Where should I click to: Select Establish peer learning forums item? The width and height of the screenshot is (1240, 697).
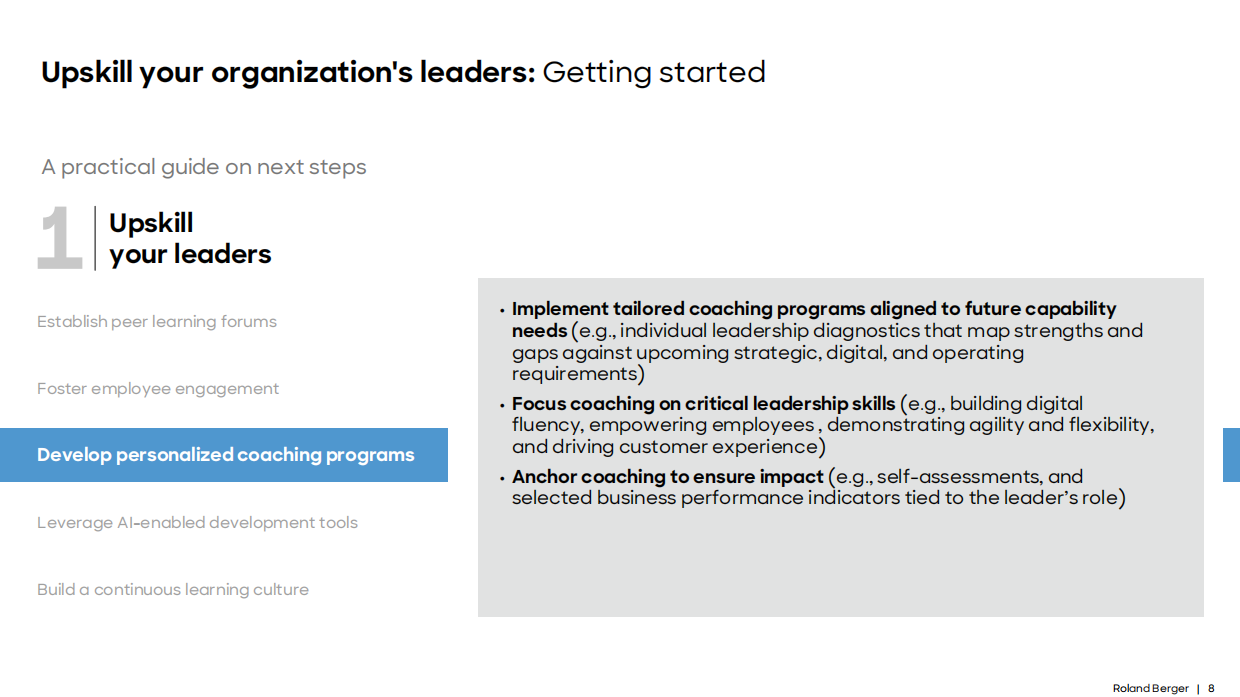tap(157, 322)
